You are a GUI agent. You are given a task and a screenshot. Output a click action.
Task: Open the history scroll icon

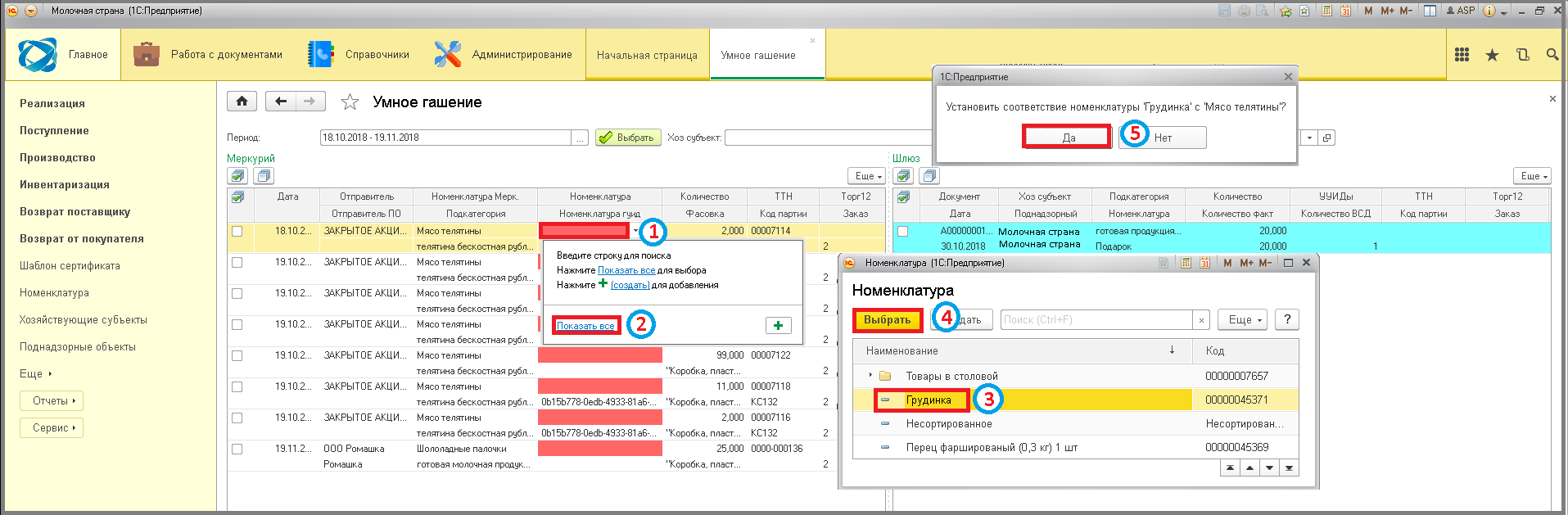(x=1522, y=55)
